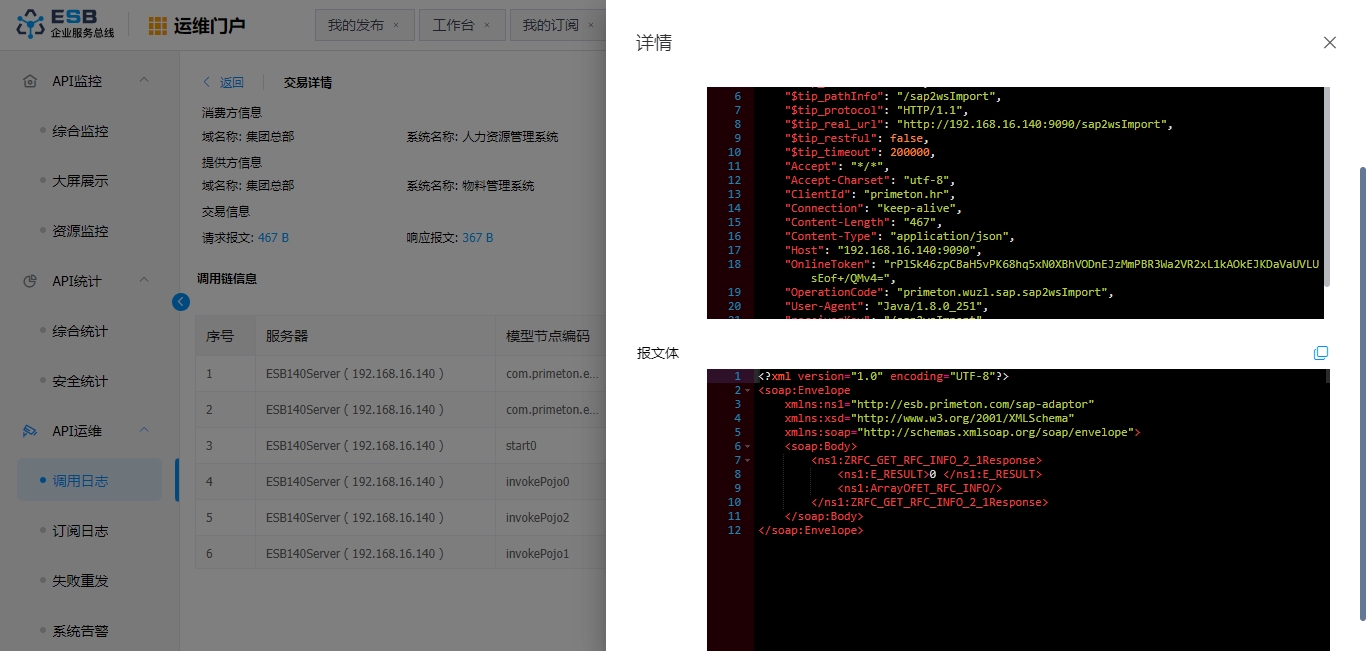Fold the soap:Body element on line 6
Image resolution: width=1366 pixels, height=651 pixels.
click(x=749, y=447)
